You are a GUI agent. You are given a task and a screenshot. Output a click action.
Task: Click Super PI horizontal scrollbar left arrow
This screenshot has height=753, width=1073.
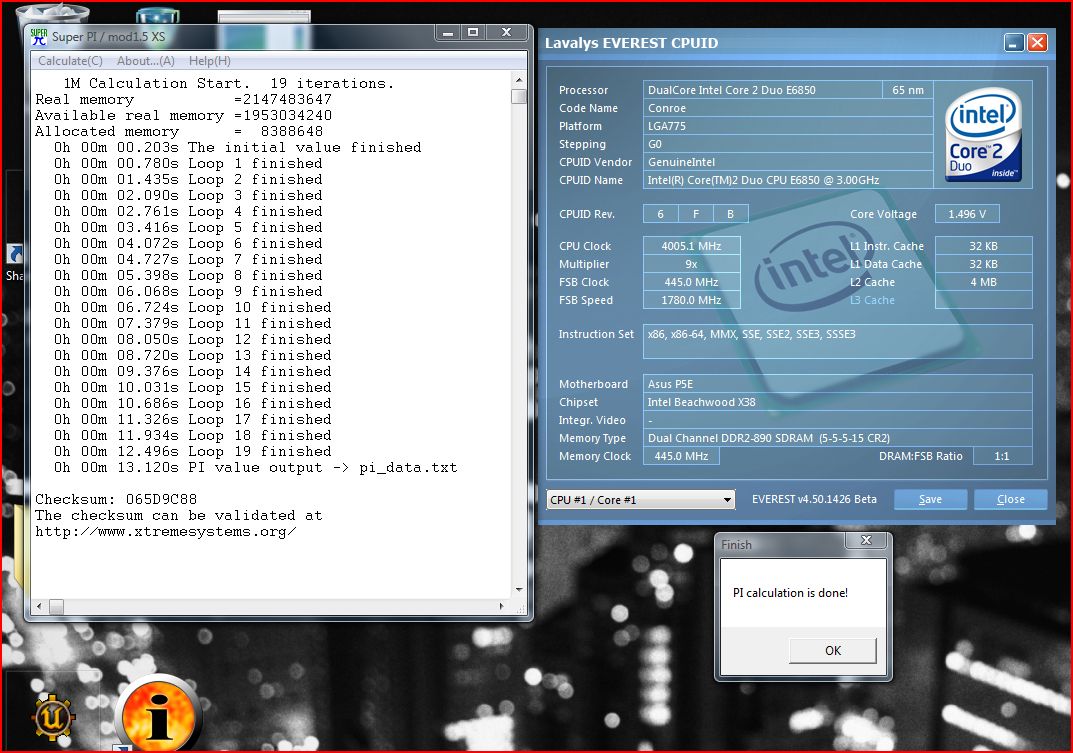pos(39,607)
